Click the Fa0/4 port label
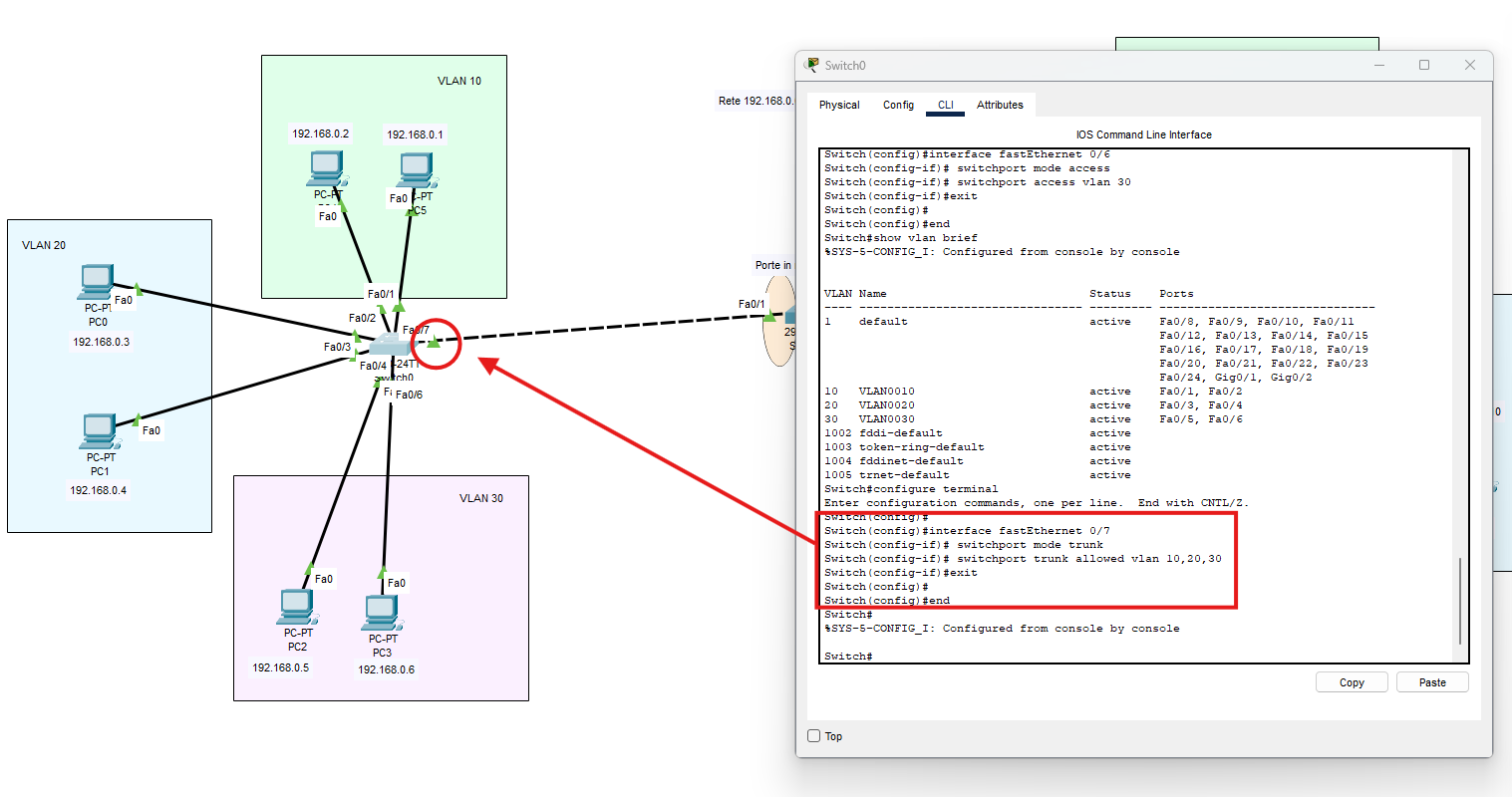 click(x=373, y=366)
